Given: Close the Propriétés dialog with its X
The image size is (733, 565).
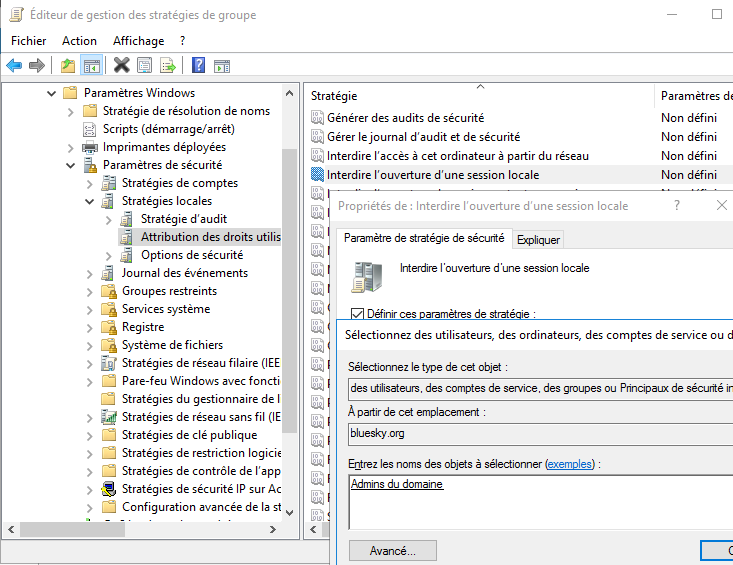Looking at the screenshot, I should [722, 205].
